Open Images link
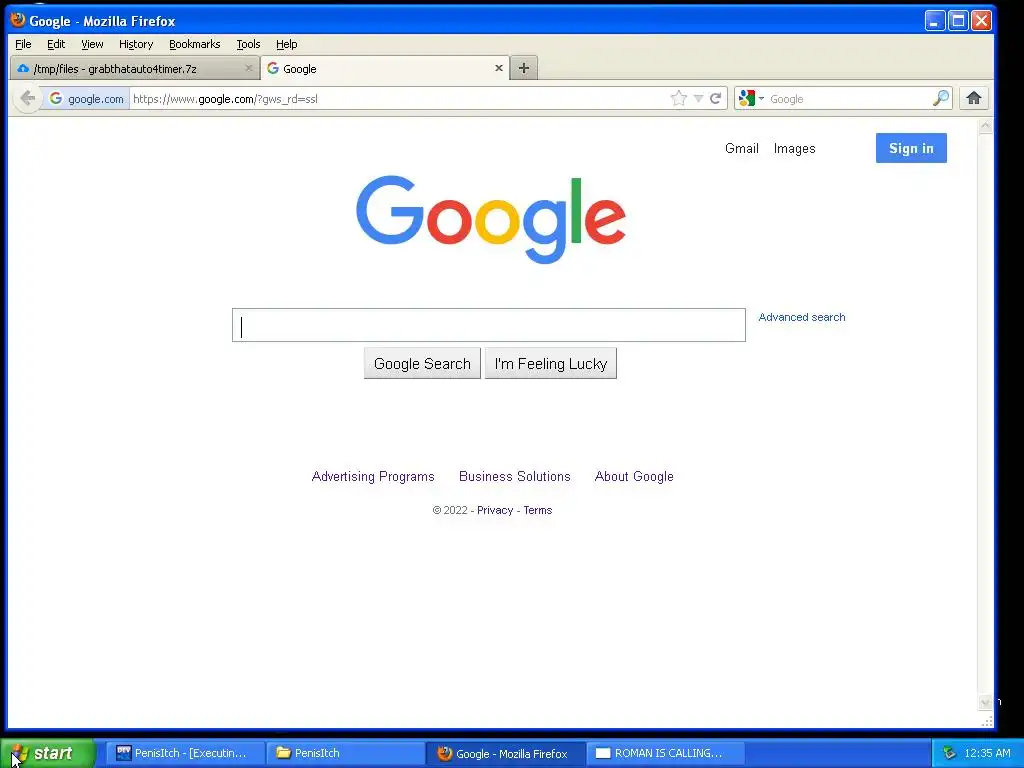The height and width of the screenshot is (768, 1024). pos(795,148)
